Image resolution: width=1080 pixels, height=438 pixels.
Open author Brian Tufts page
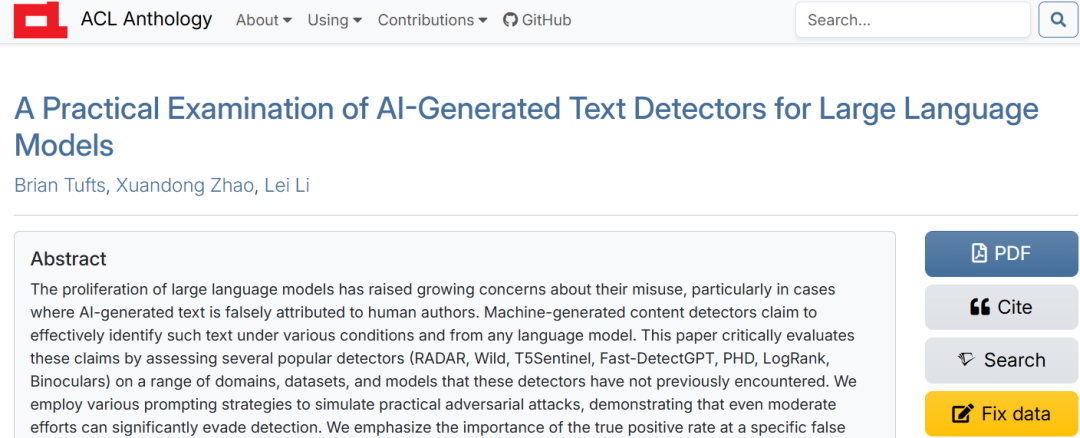(x=61, y=186)
